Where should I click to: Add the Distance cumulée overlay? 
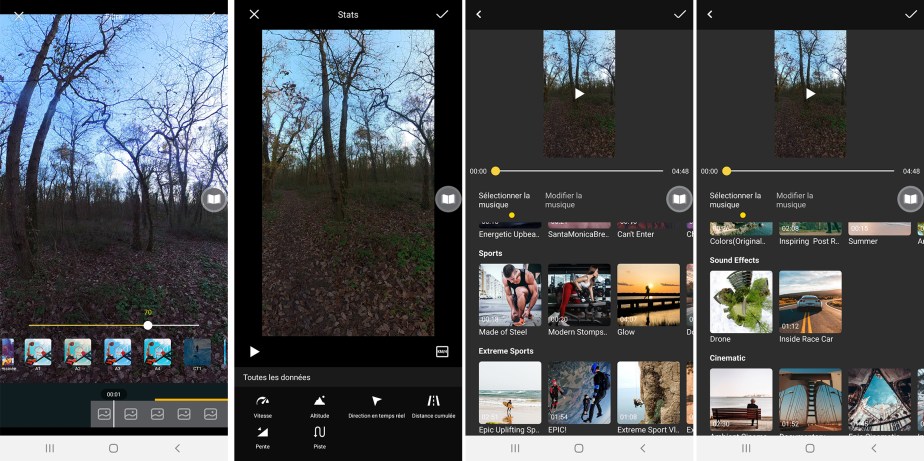tap(434, 406)
